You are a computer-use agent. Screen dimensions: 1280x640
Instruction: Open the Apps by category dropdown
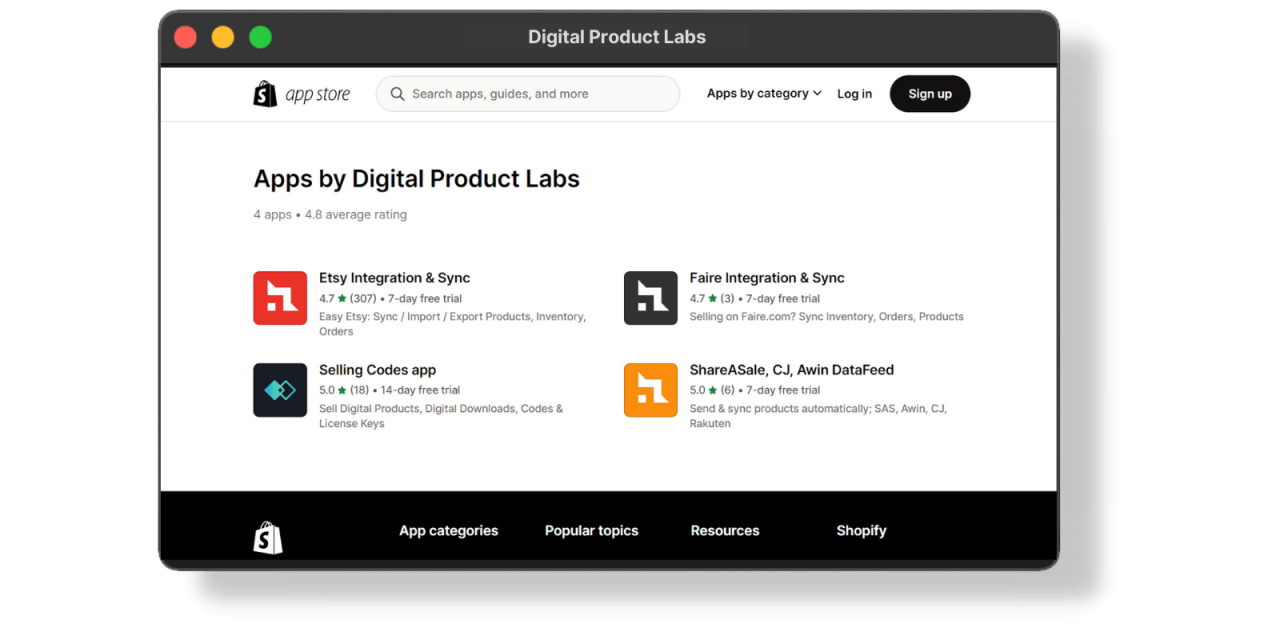763,93
